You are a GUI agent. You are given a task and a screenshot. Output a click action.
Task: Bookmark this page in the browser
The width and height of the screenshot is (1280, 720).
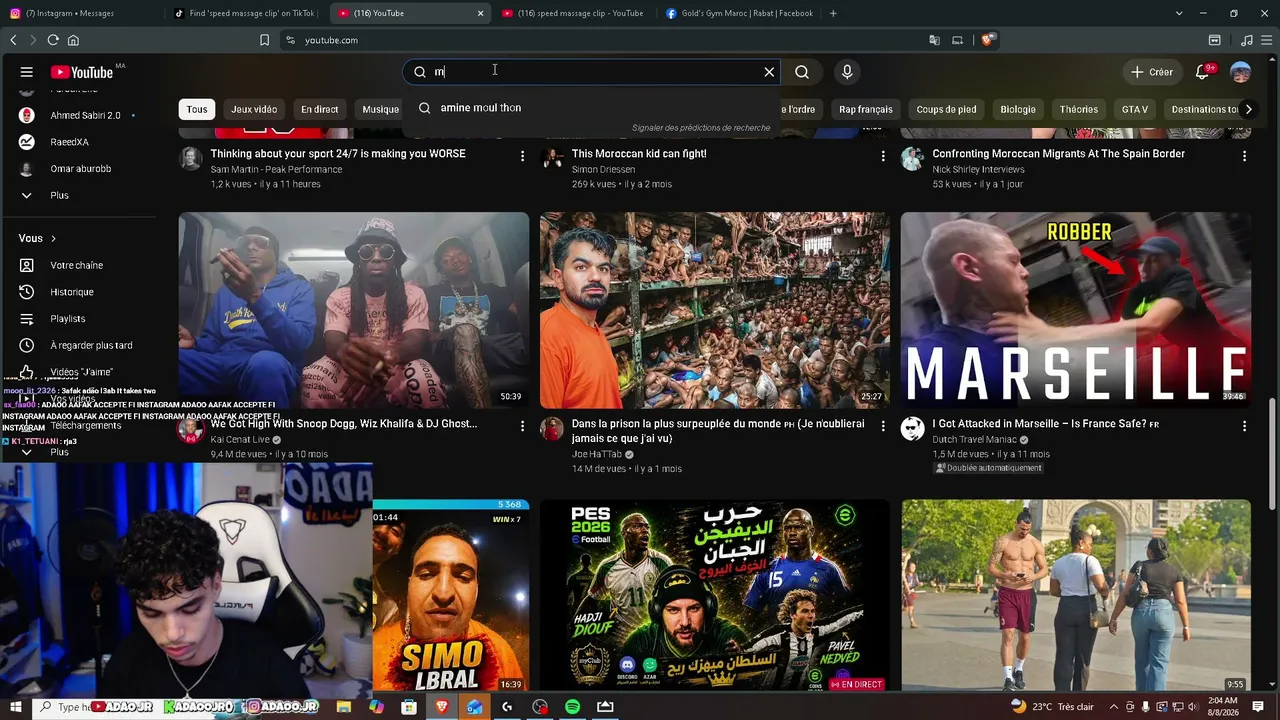pyautogui.click(x=264, y=40)
